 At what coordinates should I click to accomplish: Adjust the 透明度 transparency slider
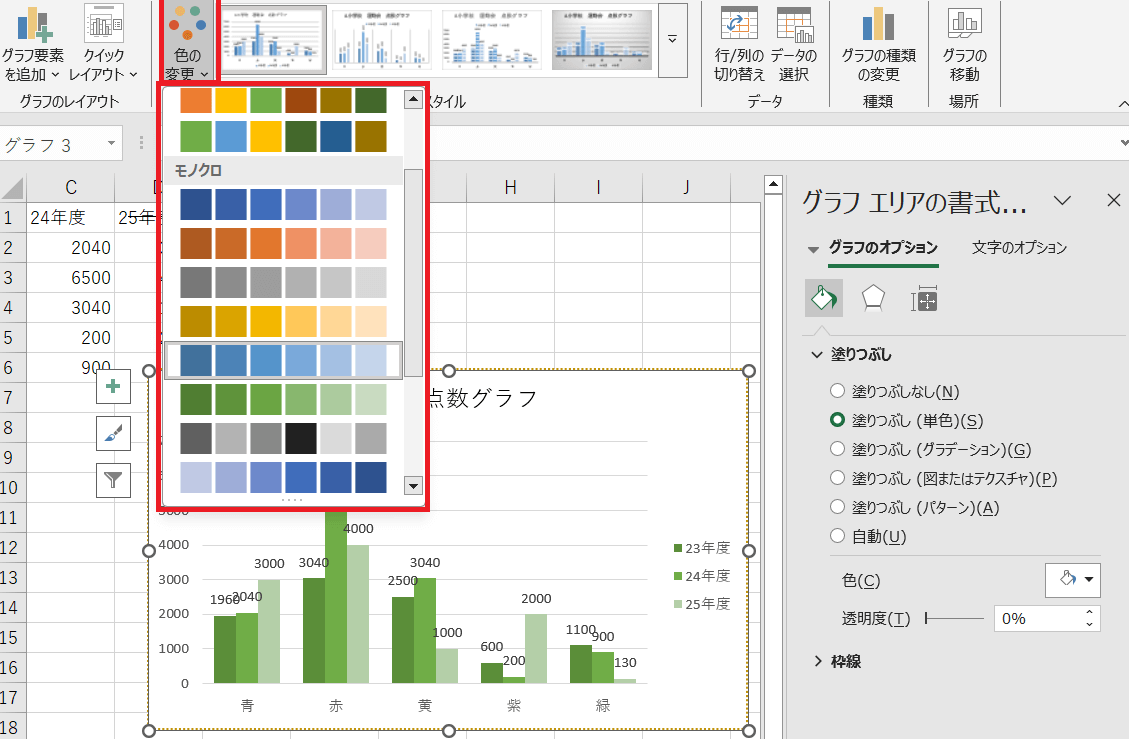954,618
